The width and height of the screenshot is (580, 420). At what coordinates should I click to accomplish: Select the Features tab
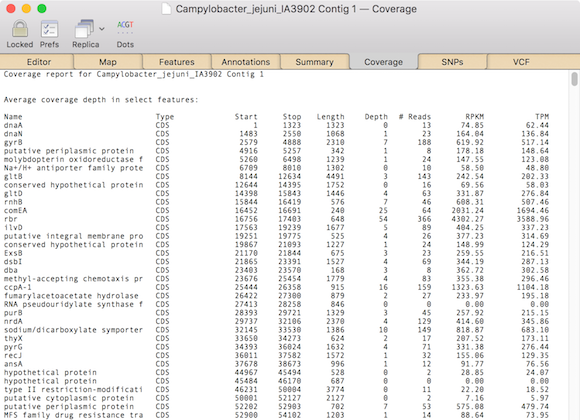tap(176, 62)
